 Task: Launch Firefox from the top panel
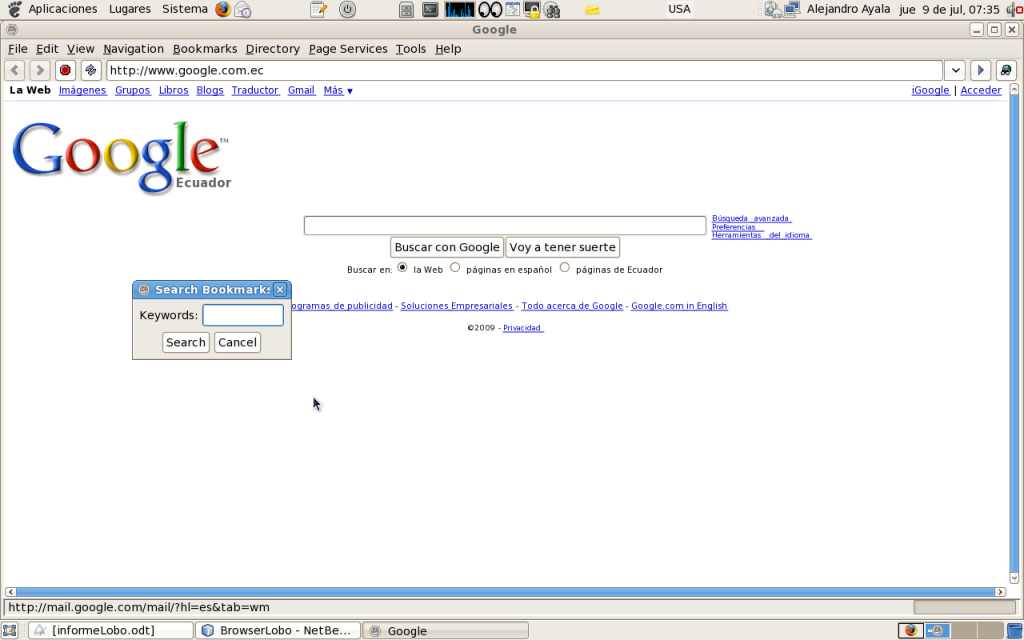[x=222, y=10]
